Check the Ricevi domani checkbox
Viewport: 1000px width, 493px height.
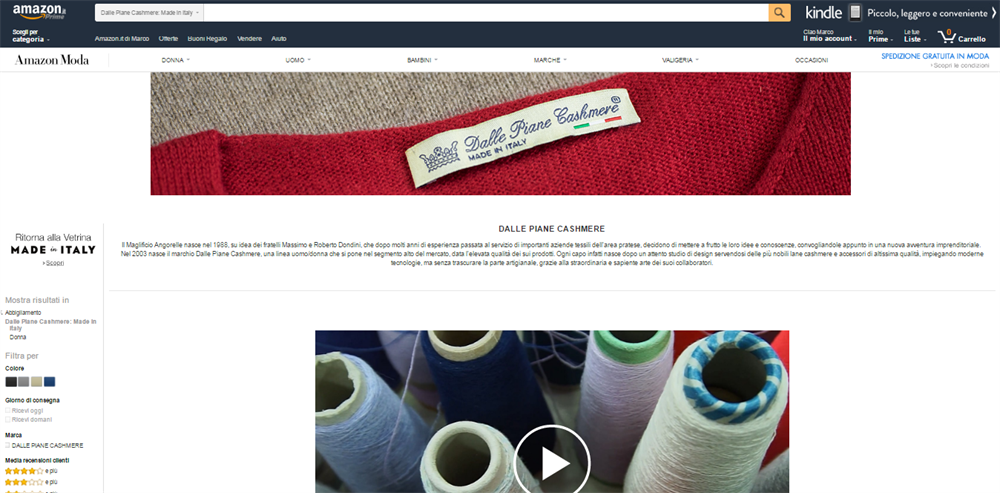(x=8, y=420)
